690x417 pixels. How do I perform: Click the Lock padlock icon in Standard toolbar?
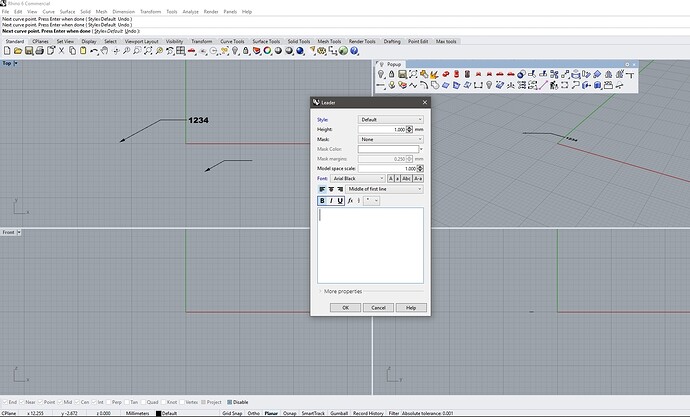246,51
